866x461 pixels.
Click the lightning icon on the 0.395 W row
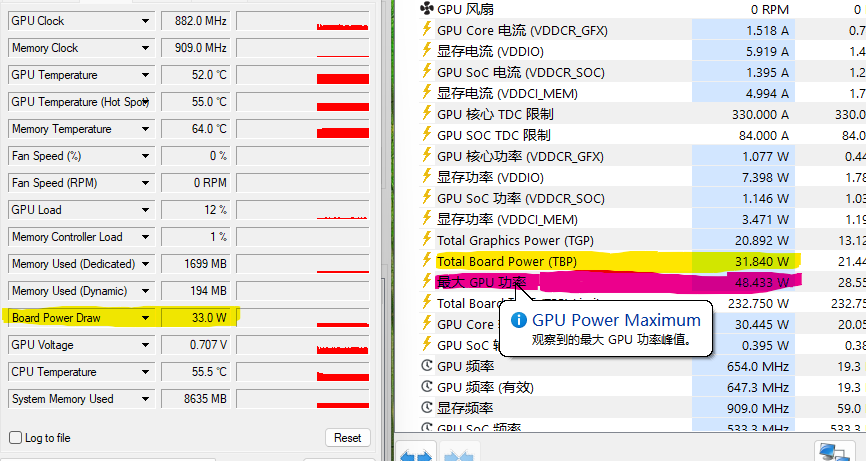(426, 344)
